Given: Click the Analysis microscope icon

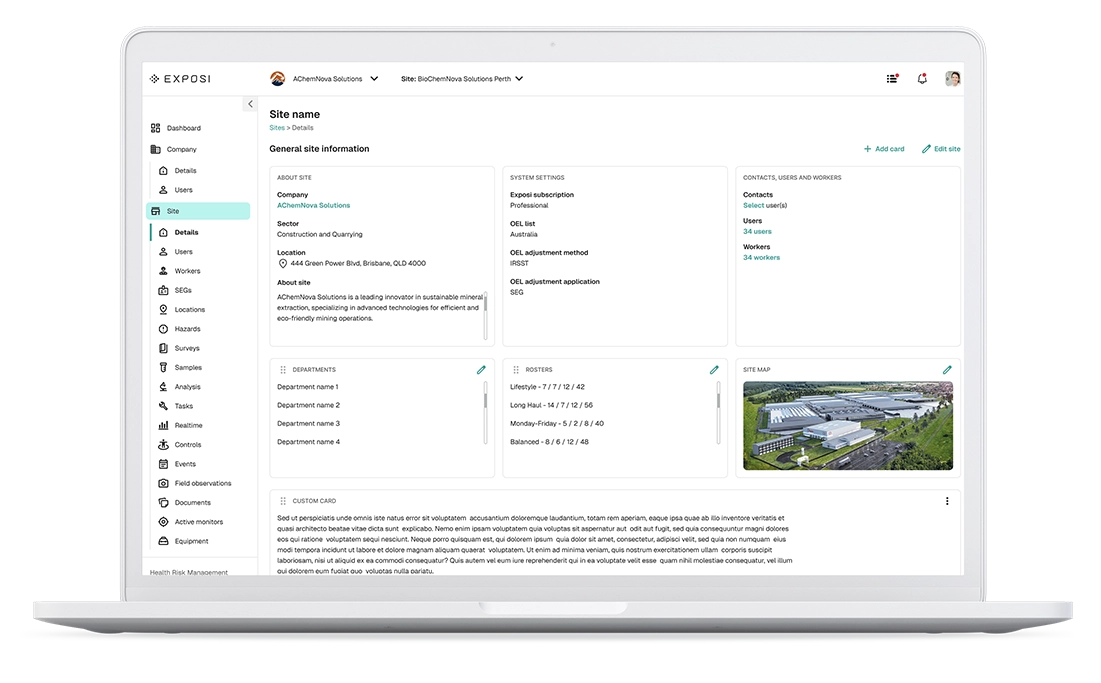Looking at the screenshot, I should [x=163, y=387].
